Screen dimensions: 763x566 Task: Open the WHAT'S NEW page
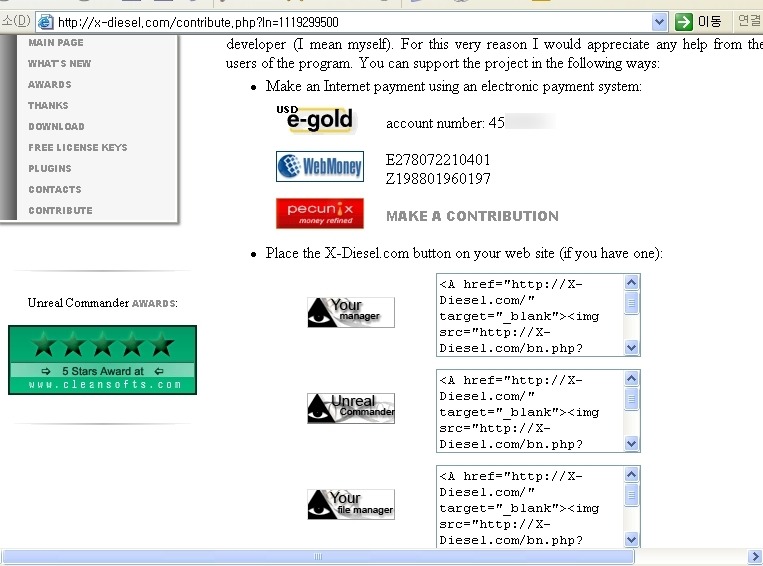[x=59, y=64]
